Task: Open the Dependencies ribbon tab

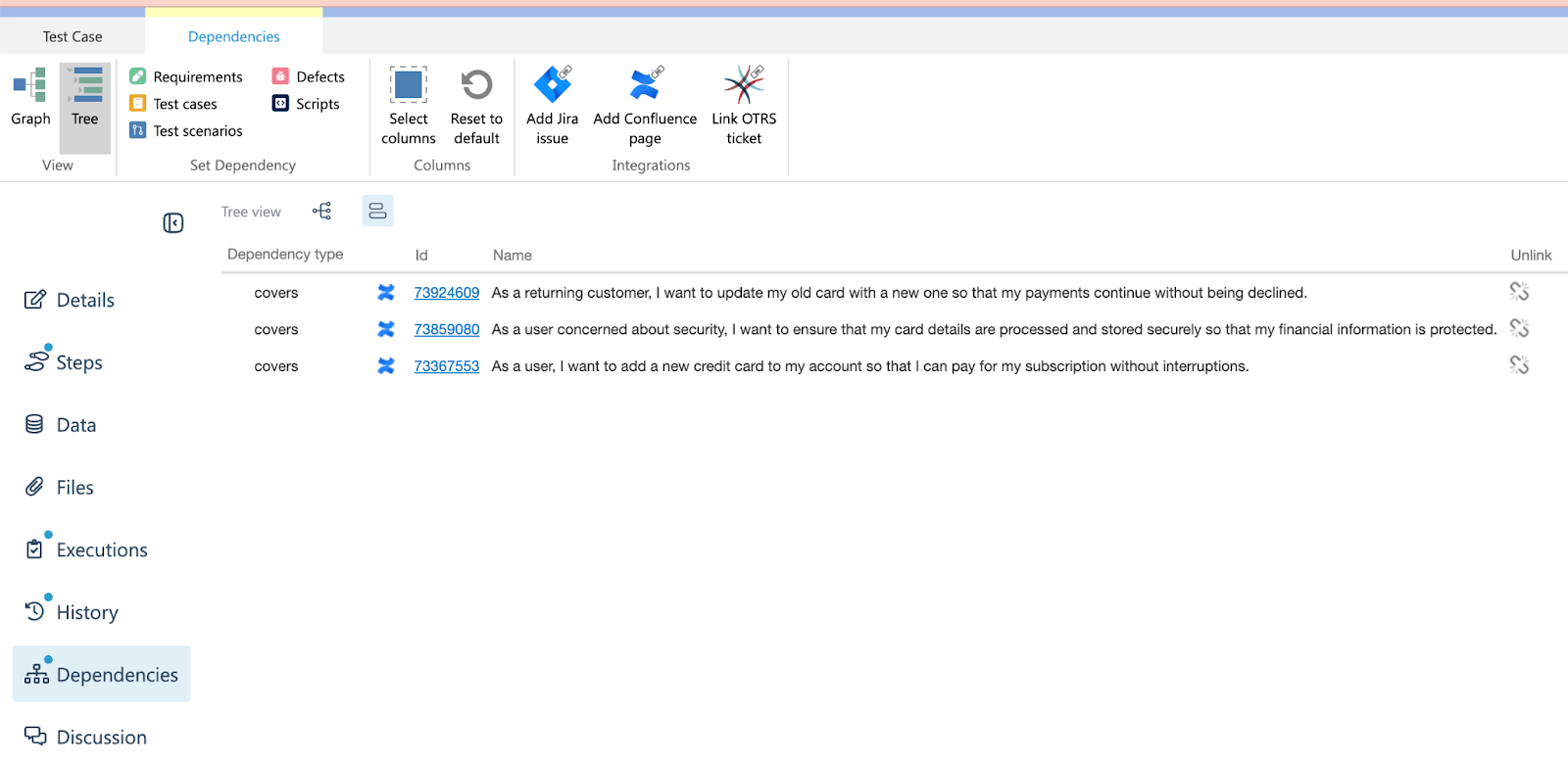Action: point(233,36)
